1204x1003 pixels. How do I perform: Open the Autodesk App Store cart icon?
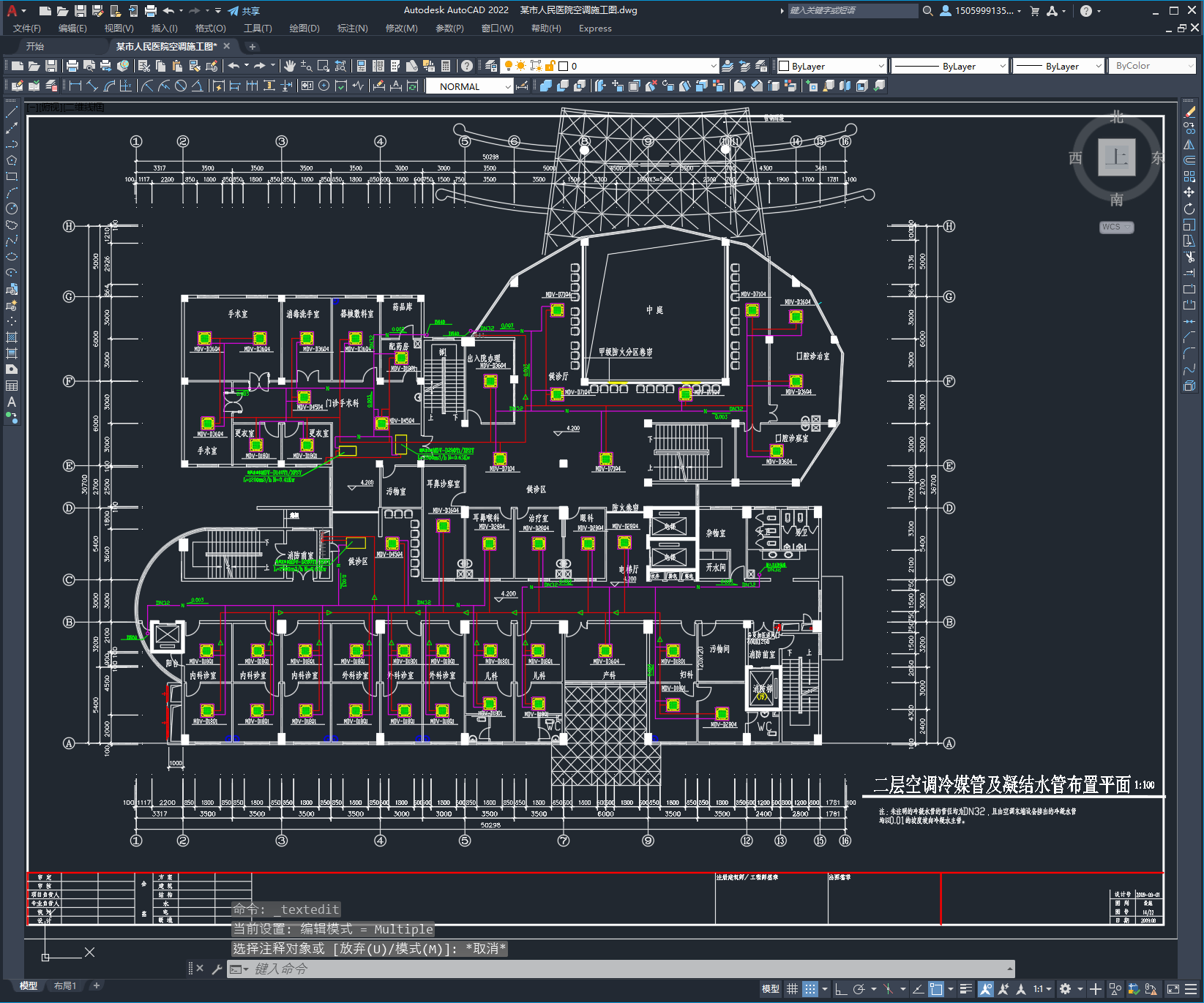tap(1035, 11)
